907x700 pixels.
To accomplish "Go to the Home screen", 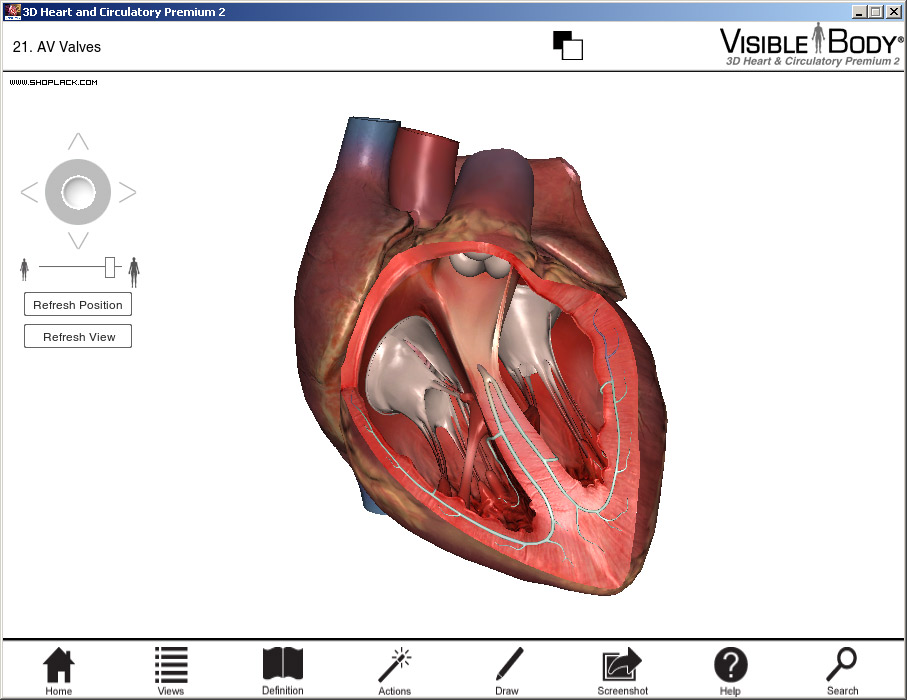I will 58,671.
